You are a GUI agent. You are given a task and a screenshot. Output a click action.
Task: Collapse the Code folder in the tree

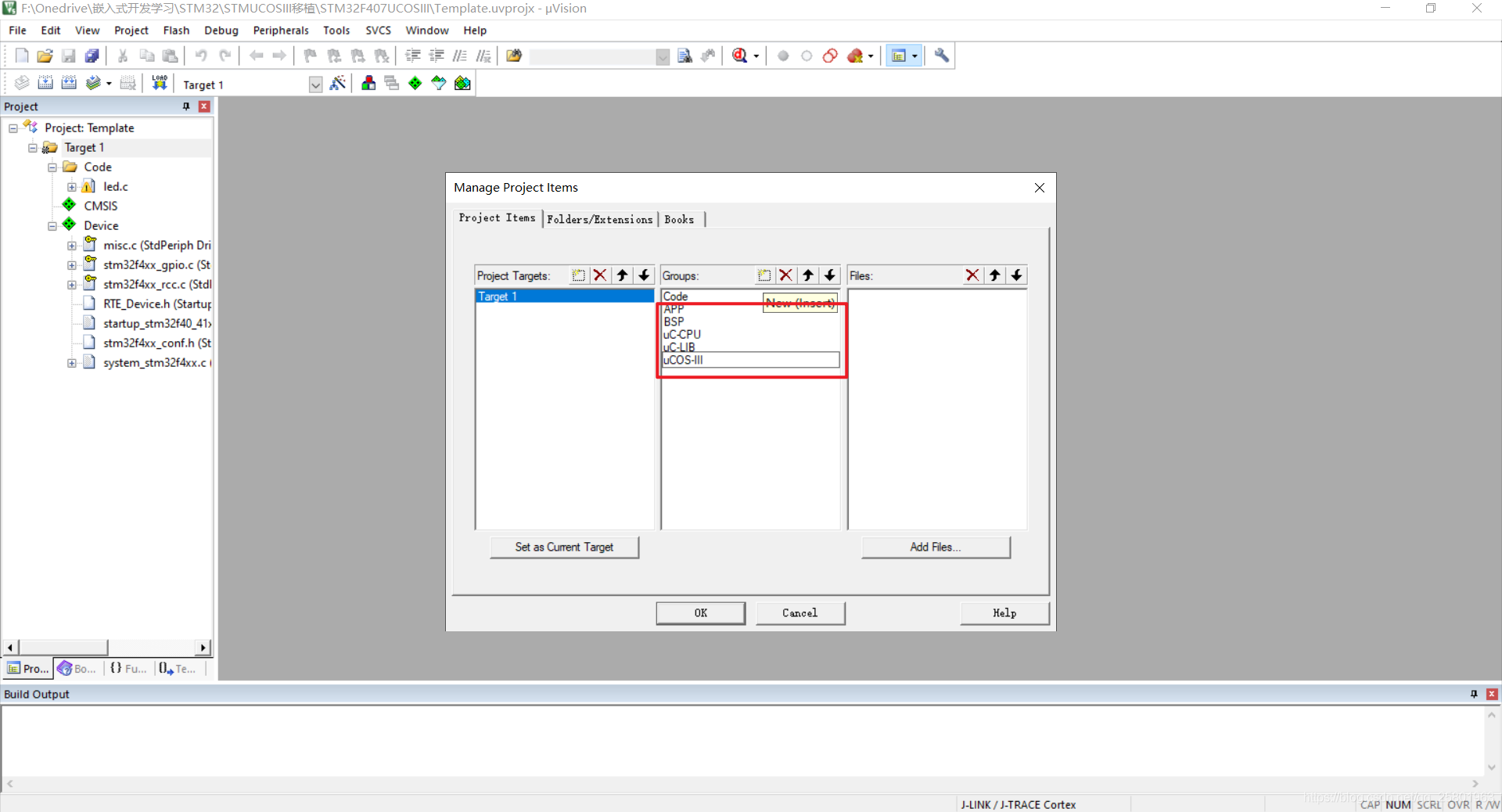point(52,167)
